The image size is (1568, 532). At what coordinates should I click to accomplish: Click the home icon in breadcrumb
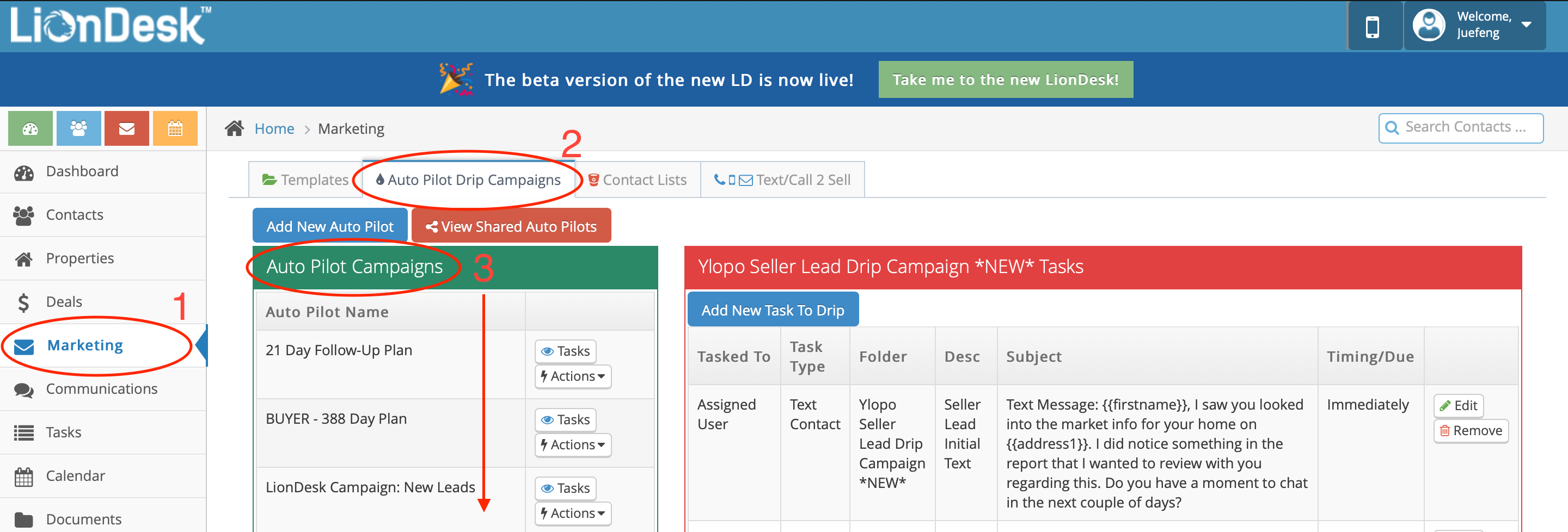(x=234, y=128)
